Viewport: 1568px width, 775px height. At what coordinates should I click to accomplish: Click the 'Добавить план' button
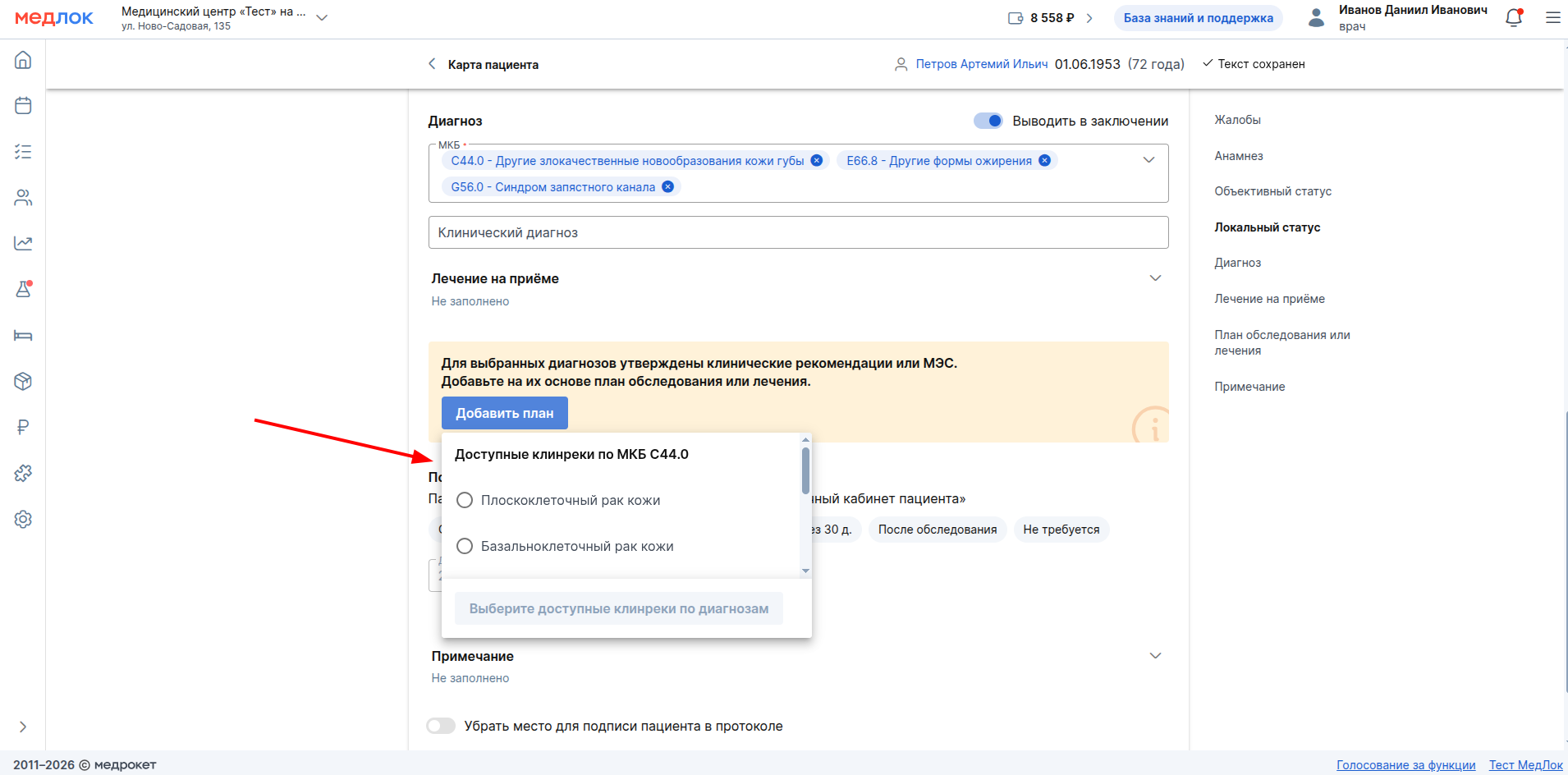[x=504, y=413]
